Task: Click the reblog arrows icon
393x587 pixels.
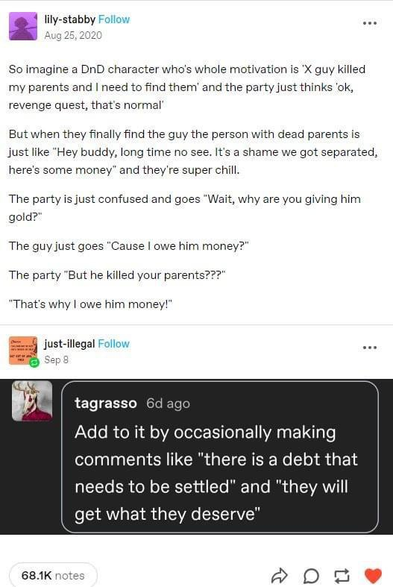Action: [x=341, y=576]
